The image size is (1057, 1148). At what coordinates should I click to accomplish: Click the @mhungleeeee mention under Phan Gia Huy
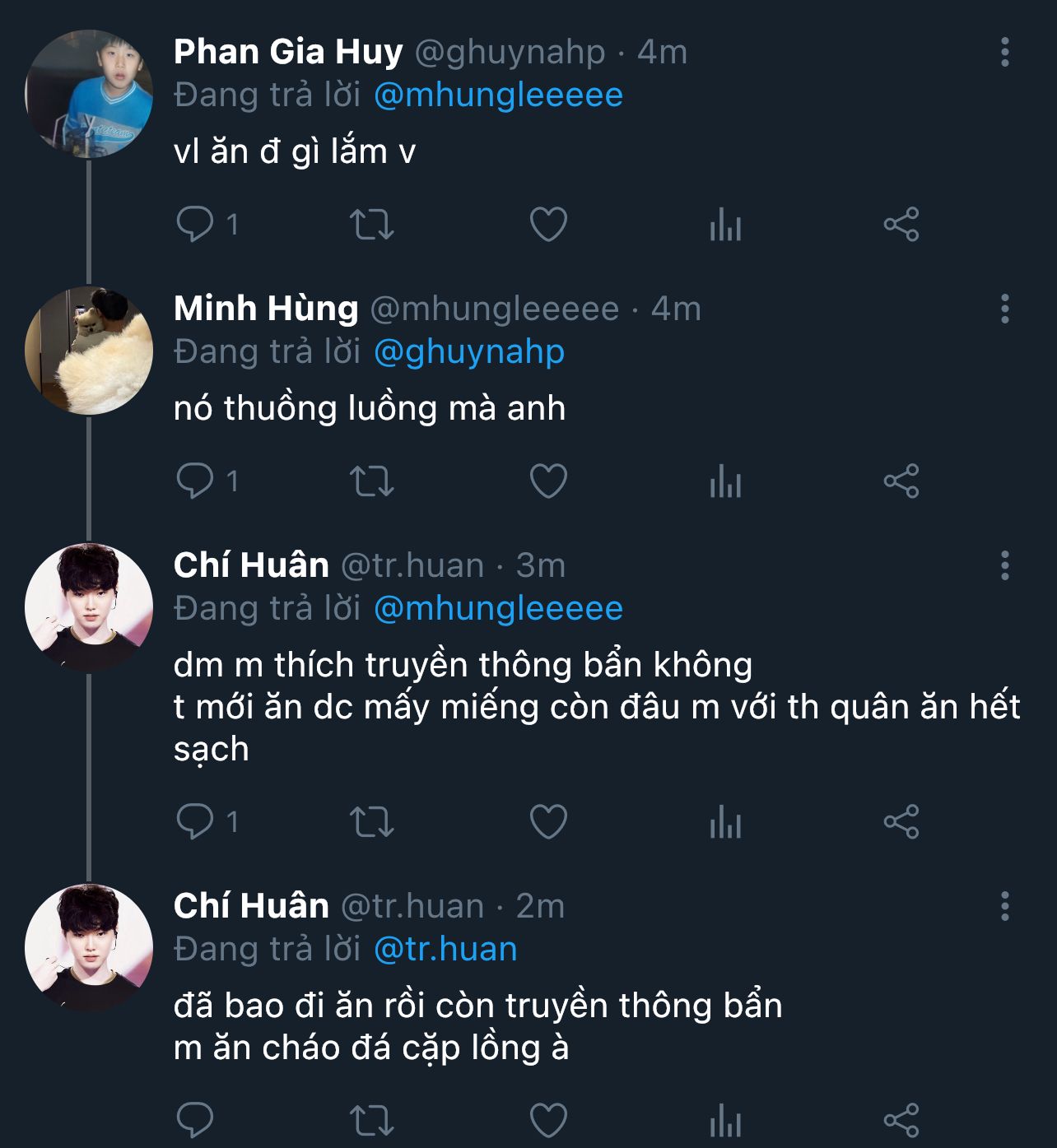pos(498,95)
